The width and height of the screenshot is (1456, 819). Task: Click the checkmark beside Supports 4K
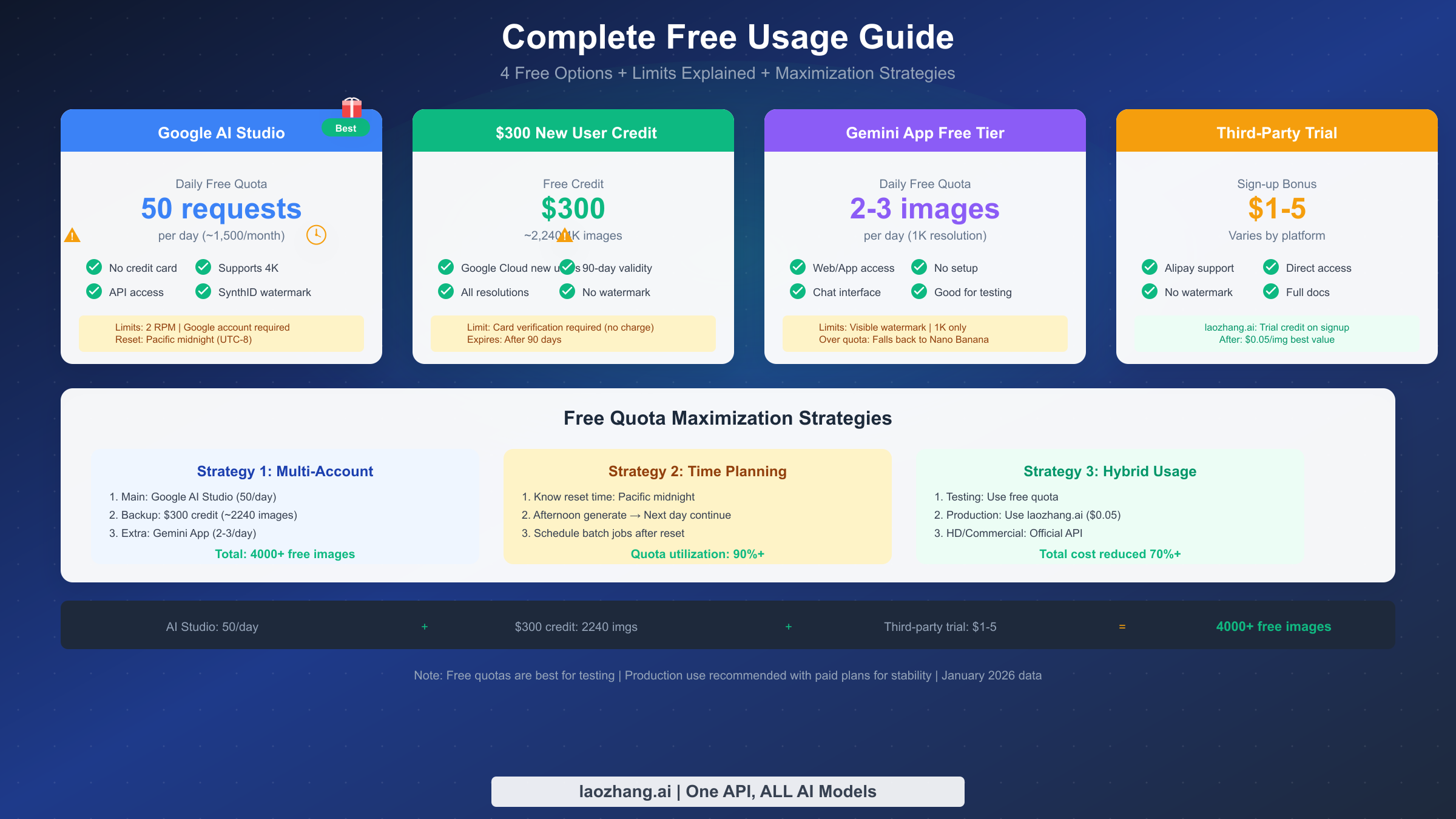point(203,267)
